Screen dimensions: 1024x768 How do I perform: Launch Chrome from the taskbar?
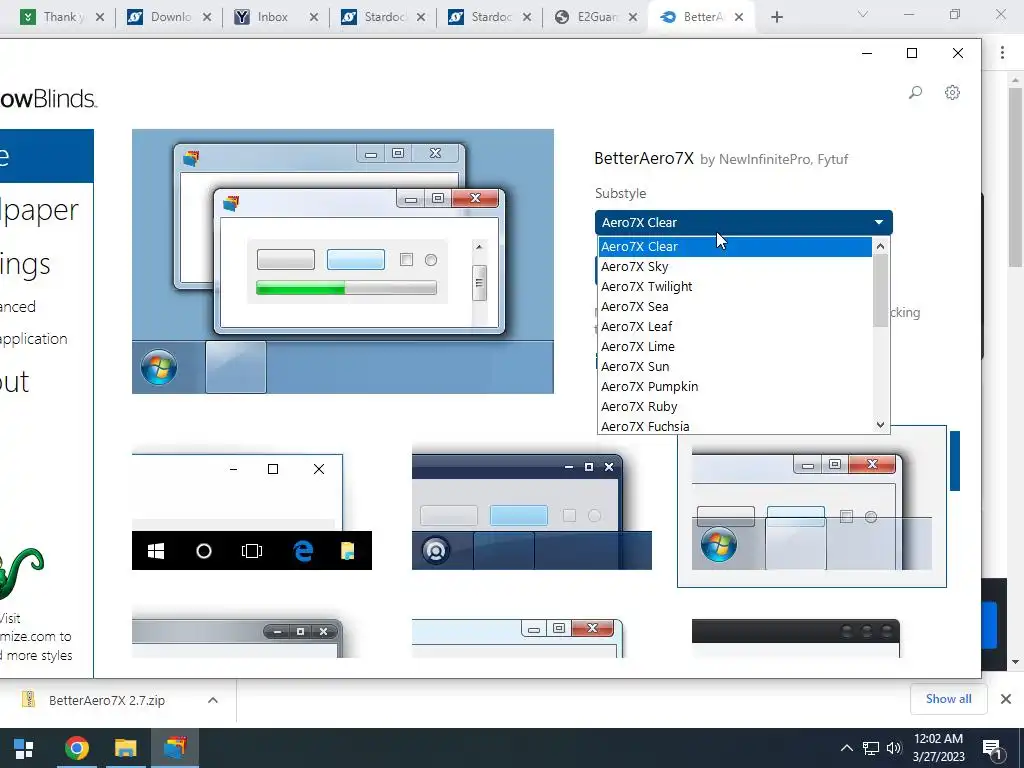76,748
